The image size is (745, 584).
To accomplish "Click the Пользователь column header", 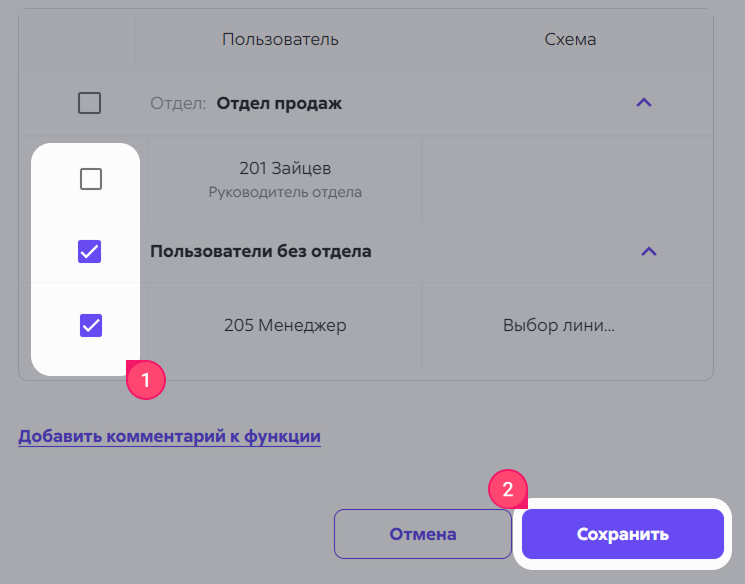I will tap(280, 40).
